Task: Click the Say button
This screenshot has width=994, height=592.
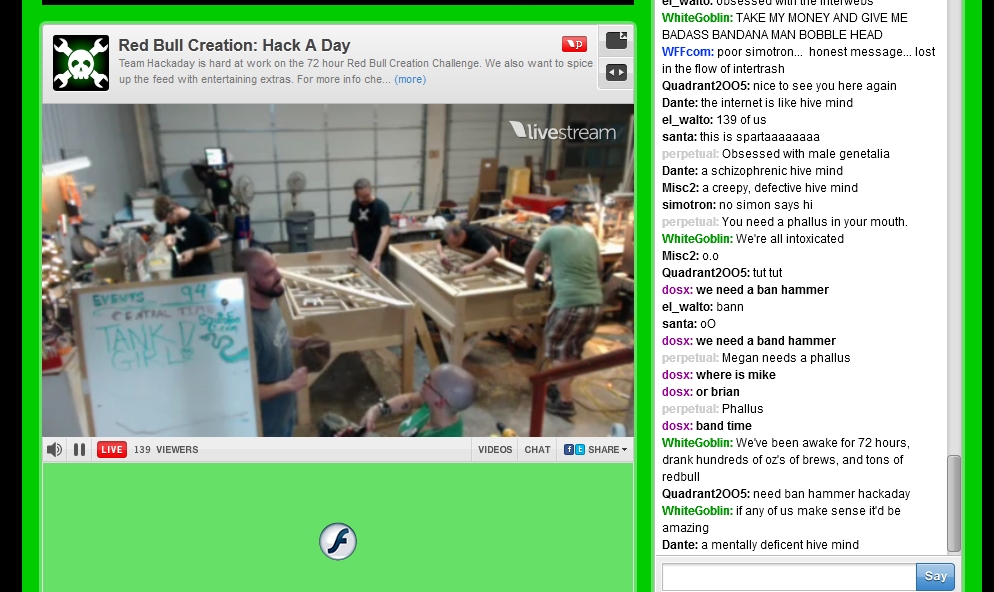Action: (x=935, y=576)
